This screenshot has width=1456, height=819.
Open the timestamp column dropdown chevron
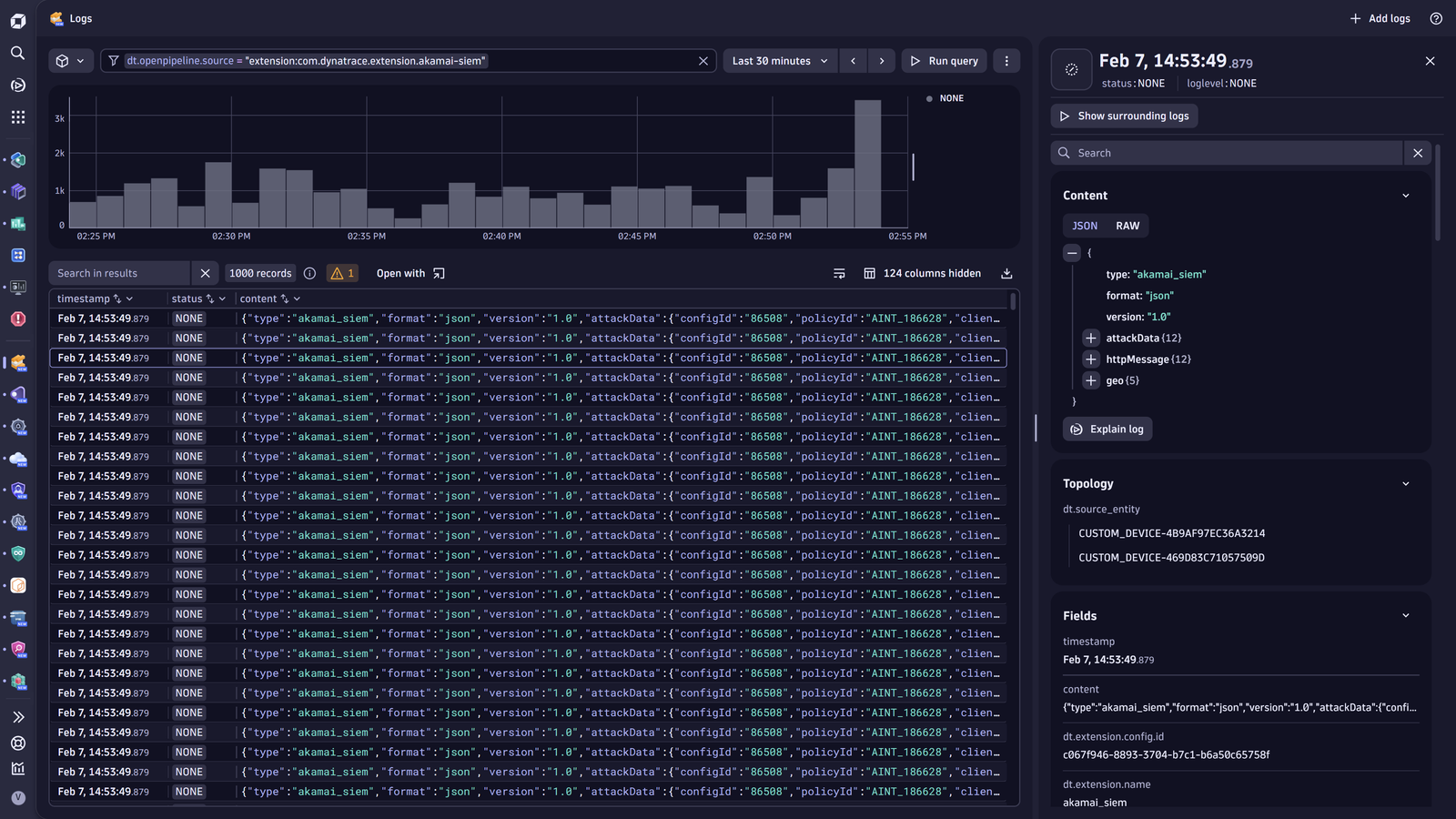point(129,298)
